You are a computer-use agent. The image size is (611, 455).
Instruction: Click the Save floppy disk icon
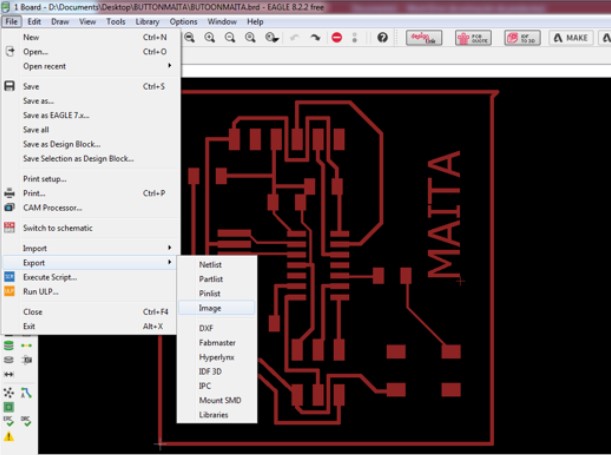click(9, 86)
